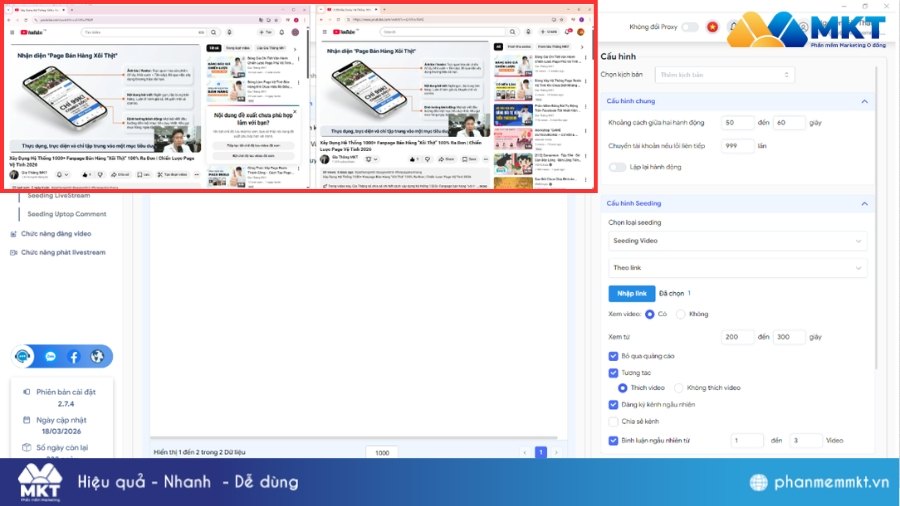Open Chức năng phát livestream menu
The width and height of the screenshot is (900, 506).
[x=63, y=252]
